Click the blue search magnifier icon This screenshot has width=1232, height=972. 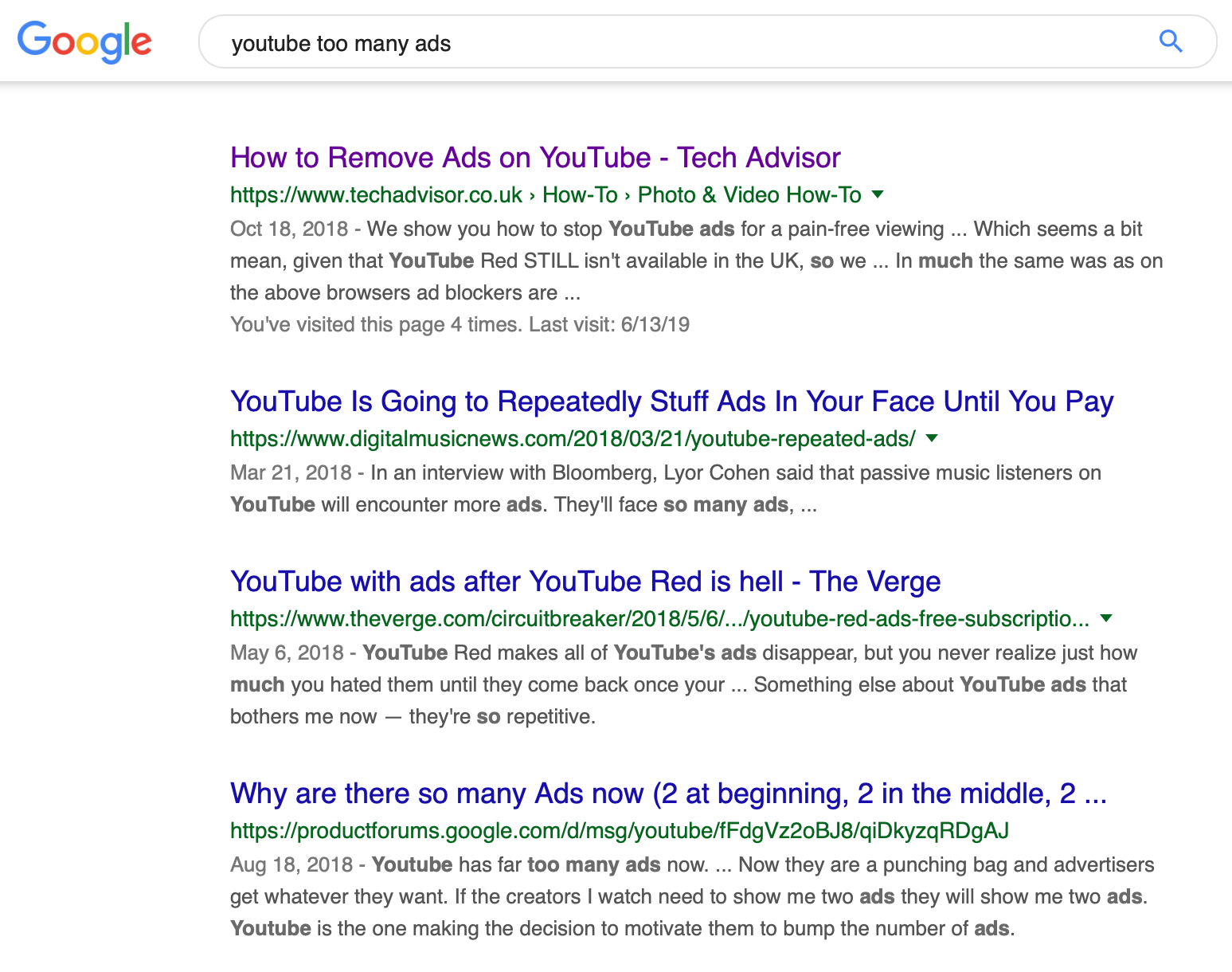[1170, 41]
